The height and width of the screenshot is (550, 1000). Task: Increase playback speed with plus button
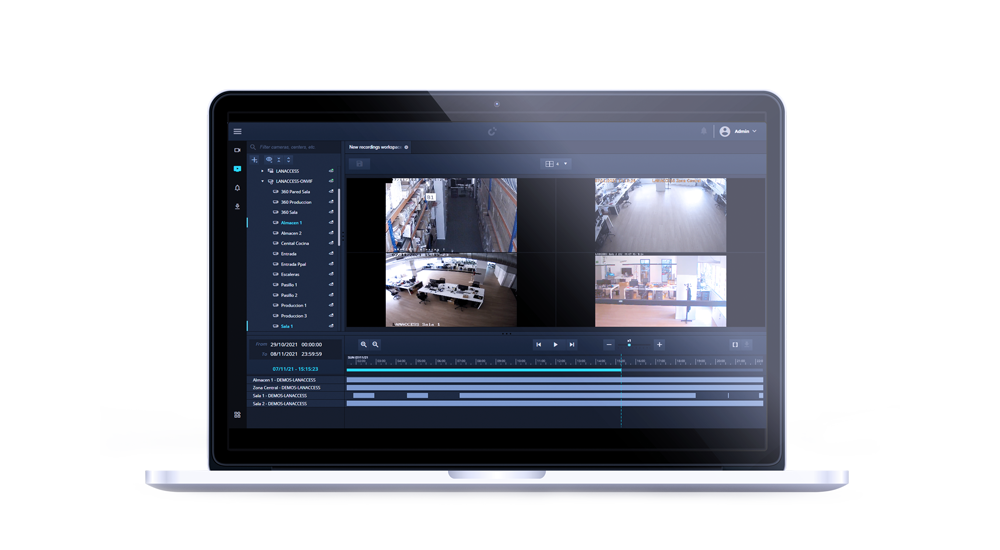(x=659, y=344)
